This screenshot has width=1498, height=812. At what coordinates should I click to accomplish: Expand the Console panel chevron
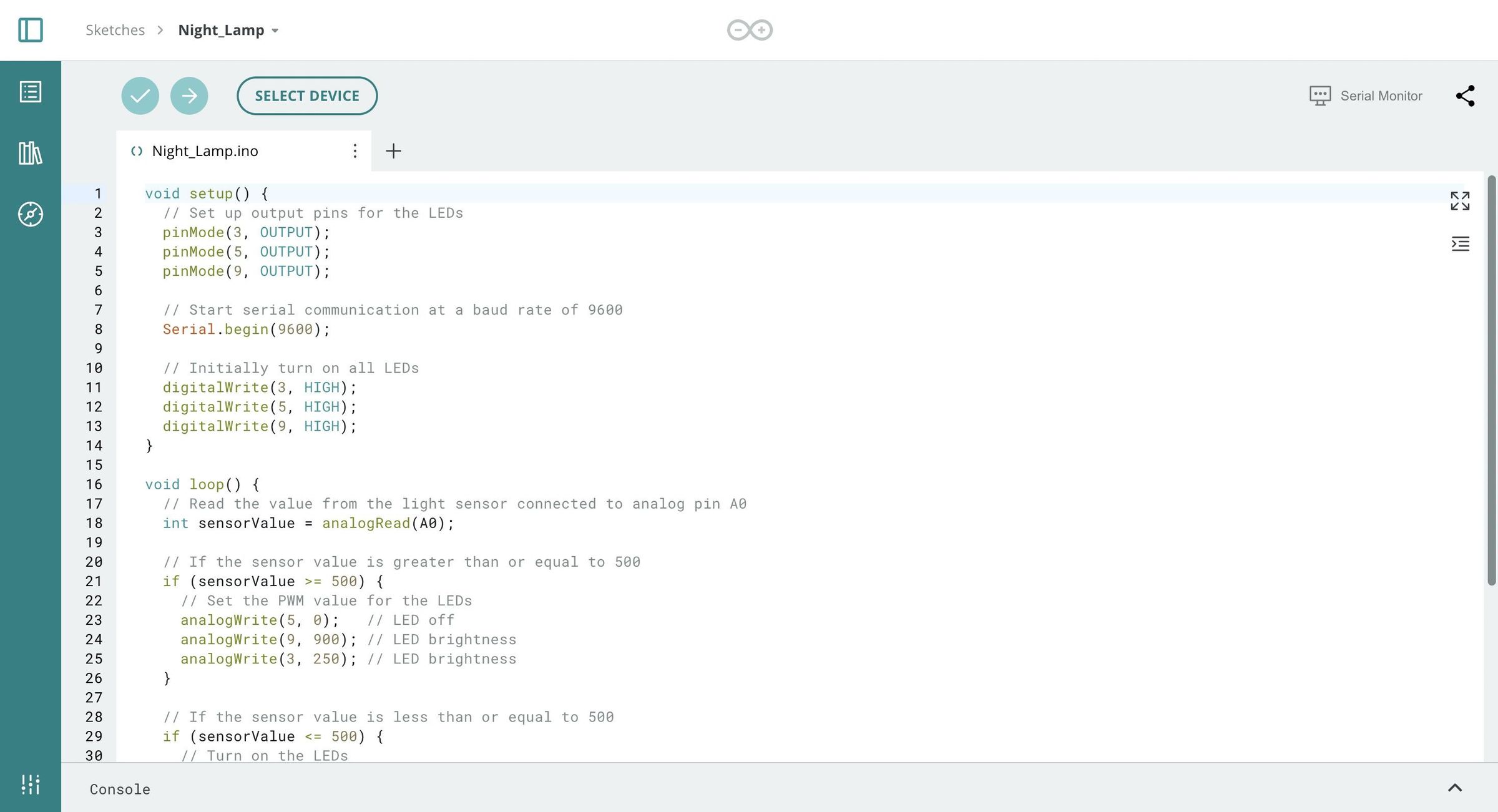(1455, 788)
